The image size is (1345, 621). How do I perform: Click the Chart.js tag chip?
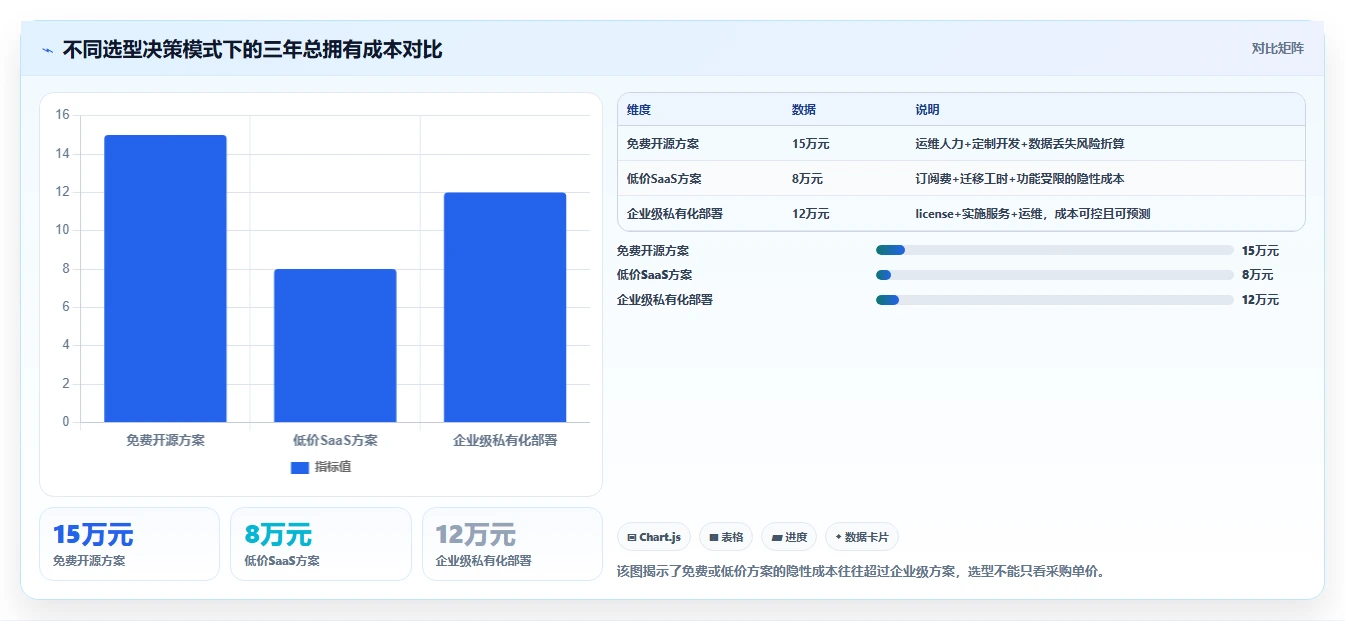pos(654,537)
